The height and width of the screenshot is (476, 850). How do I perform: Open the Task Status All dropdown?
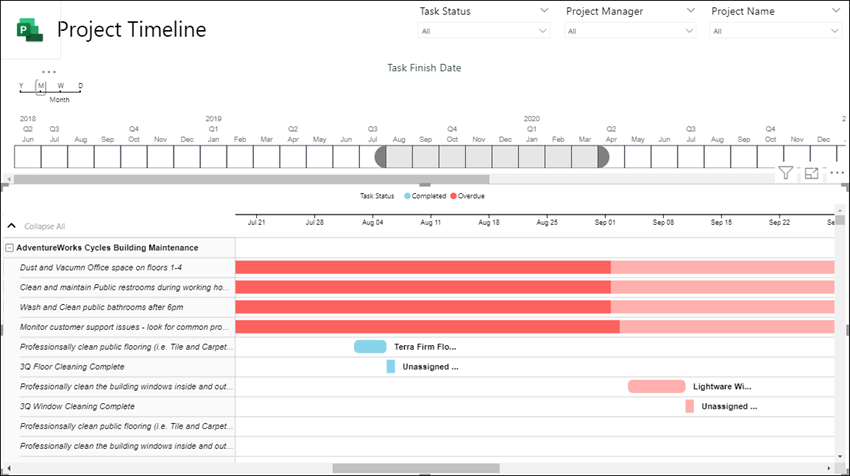pos(484,31)
